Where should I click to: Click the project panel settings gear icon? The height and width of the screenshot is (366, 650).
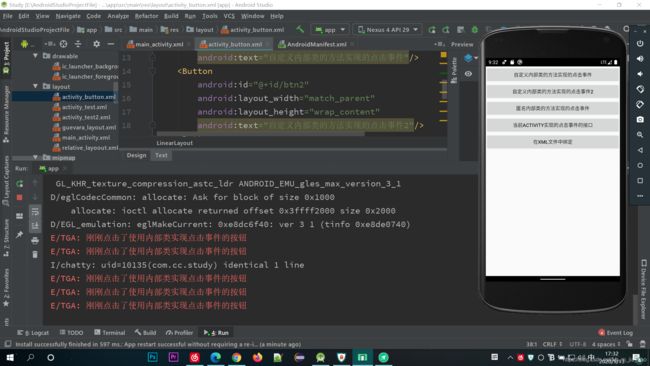tap(96, 44)
